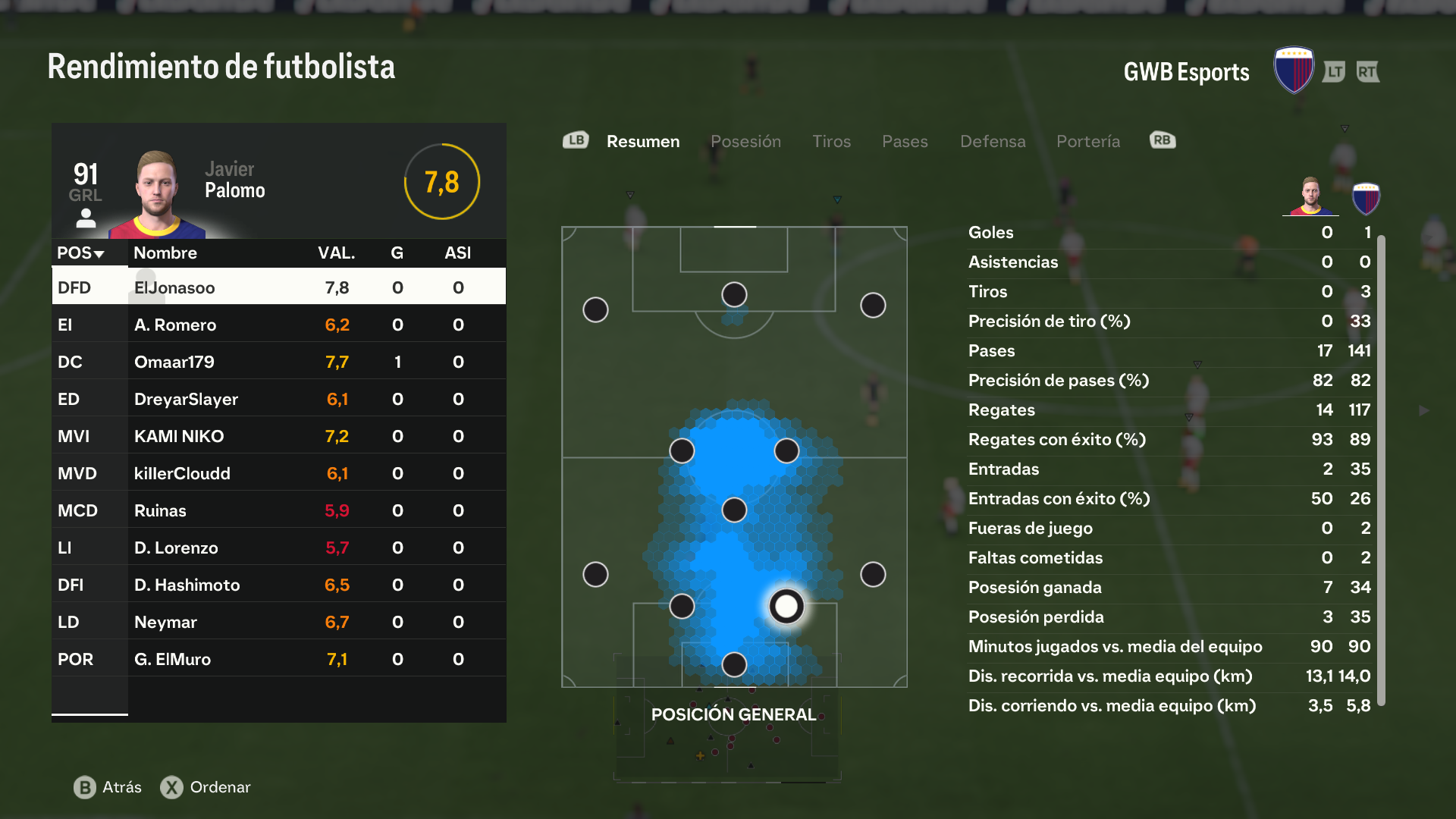
Task: Click the GWB Esports team crest
Action: [1294, 70]
